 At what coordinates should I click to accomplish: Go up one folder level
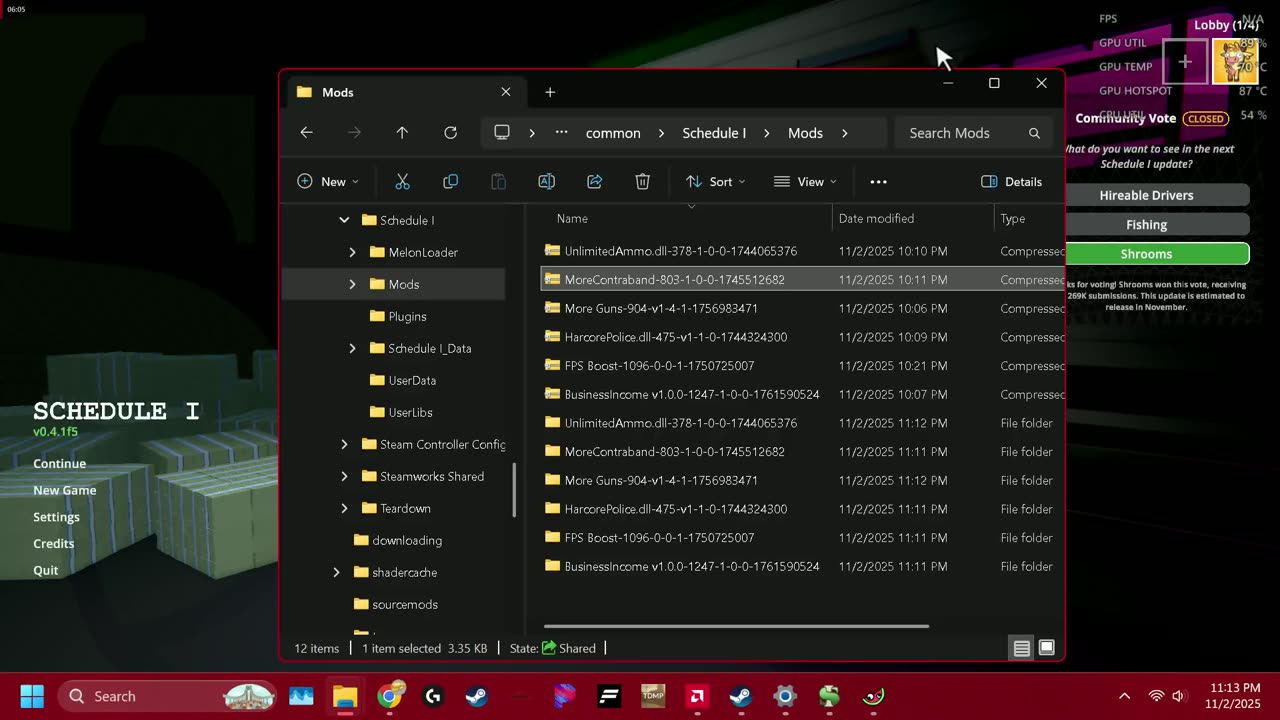402,133
